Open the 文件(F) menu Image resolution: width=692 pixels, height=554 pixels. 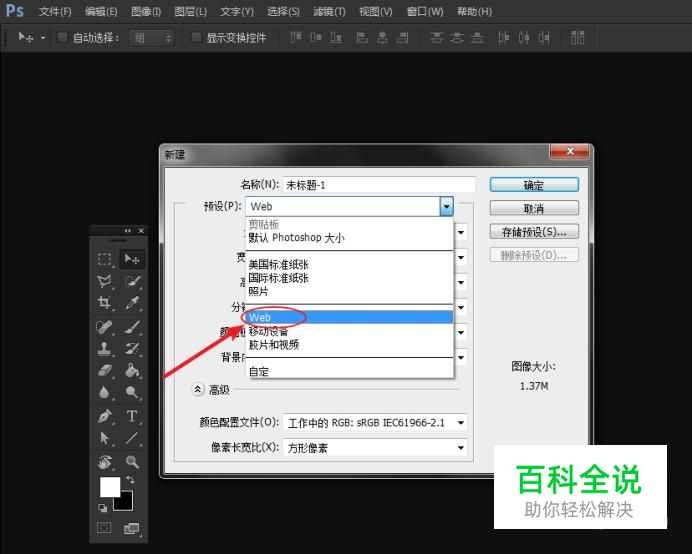(x=55, y=11)
